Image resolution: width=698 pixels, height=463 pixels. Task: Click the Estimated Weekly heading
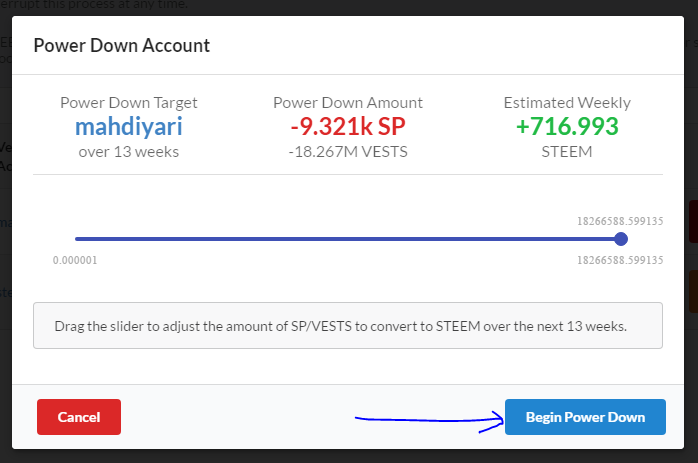click(x=568, y=102)
